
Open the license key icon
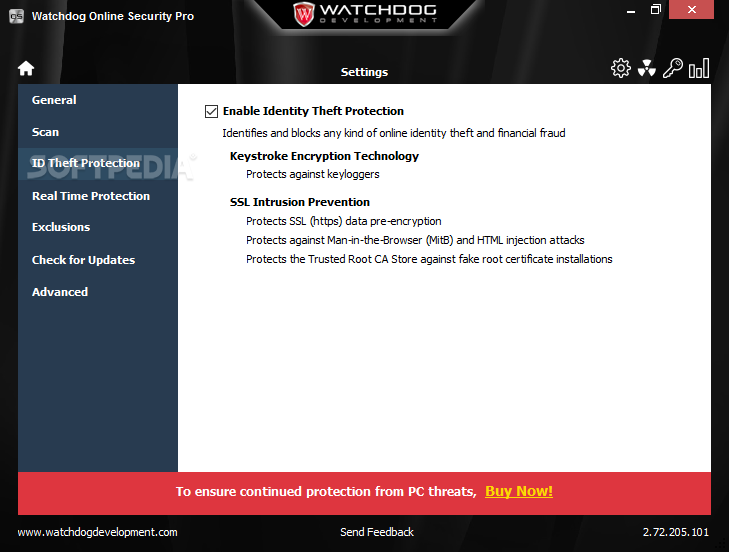[672, 68]
